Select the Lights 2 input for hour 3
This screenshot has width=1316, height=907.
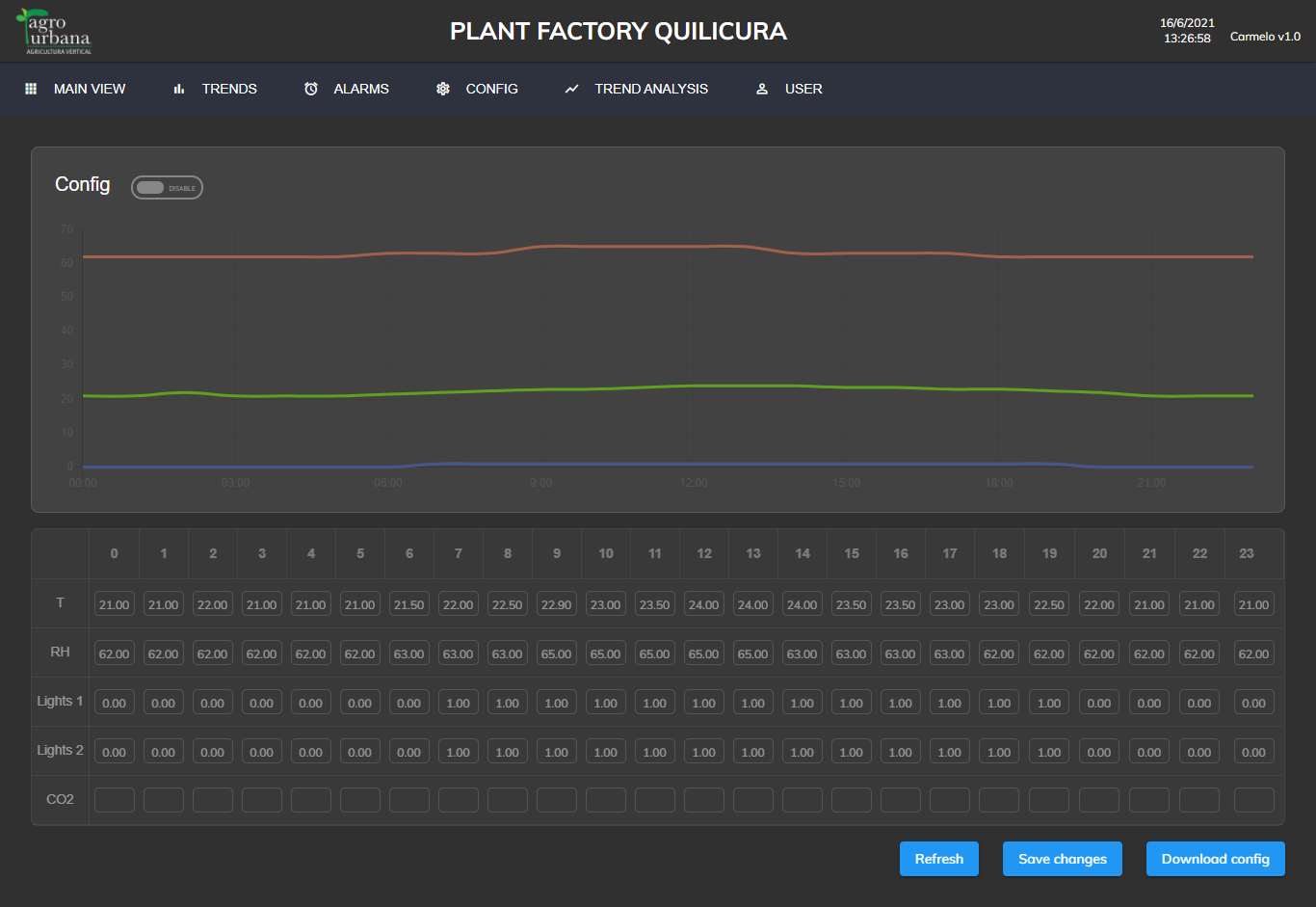point(262,752)
